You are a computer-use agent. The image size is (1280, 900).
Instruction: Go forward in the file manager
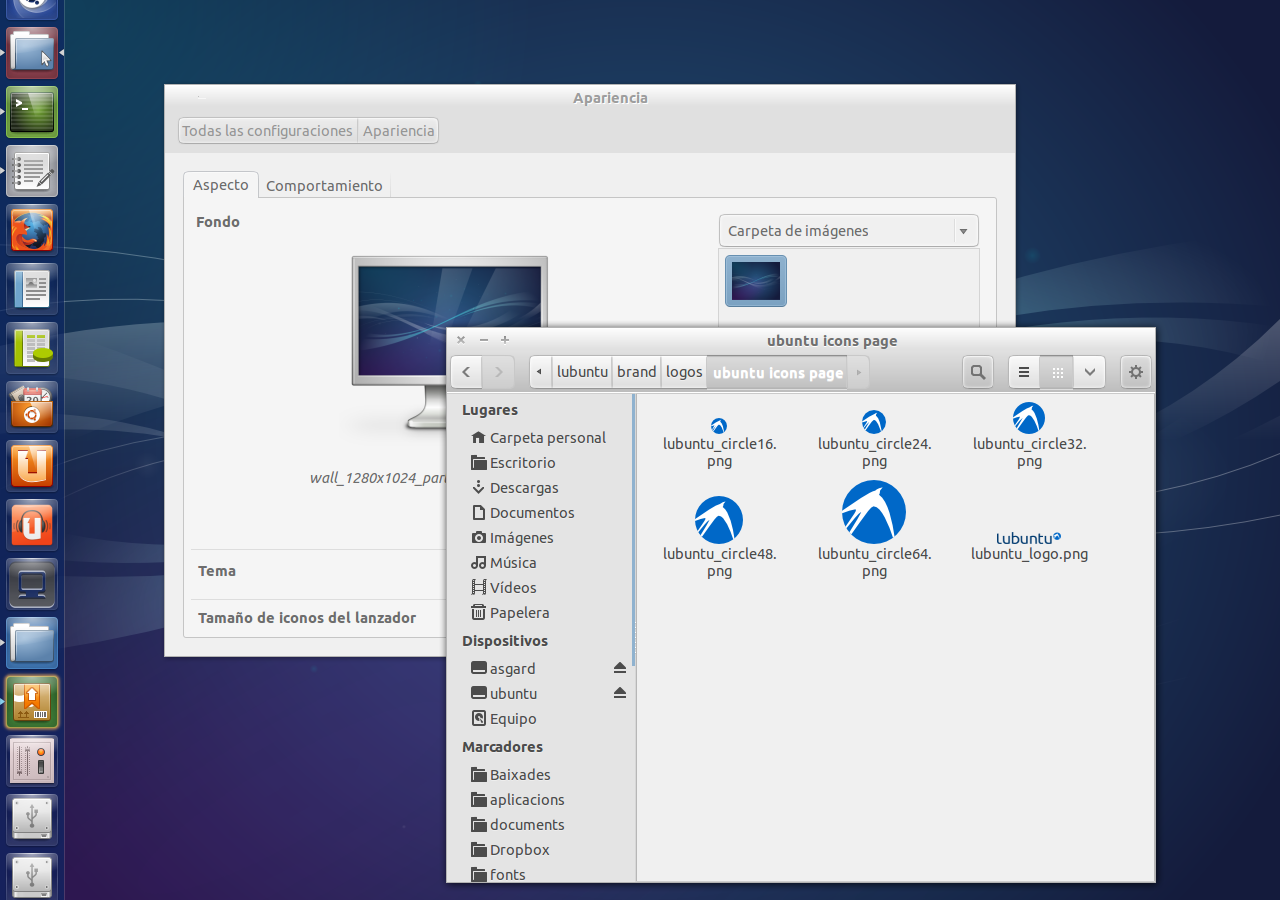(498, 372)
